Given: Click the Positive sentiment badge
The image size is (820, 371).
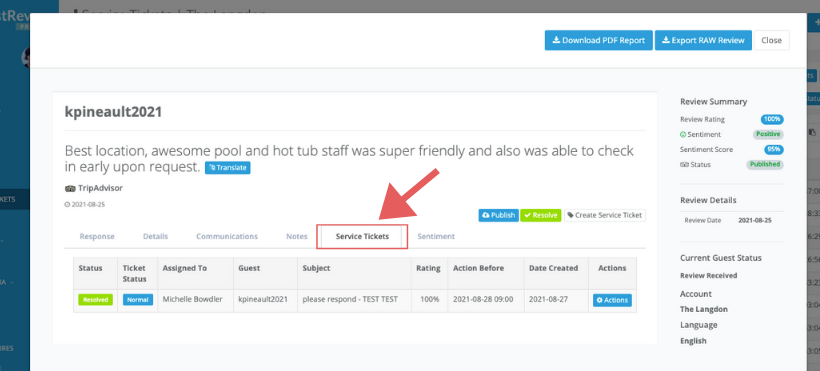Looking at the screenshot, I should tap(768, 134).
